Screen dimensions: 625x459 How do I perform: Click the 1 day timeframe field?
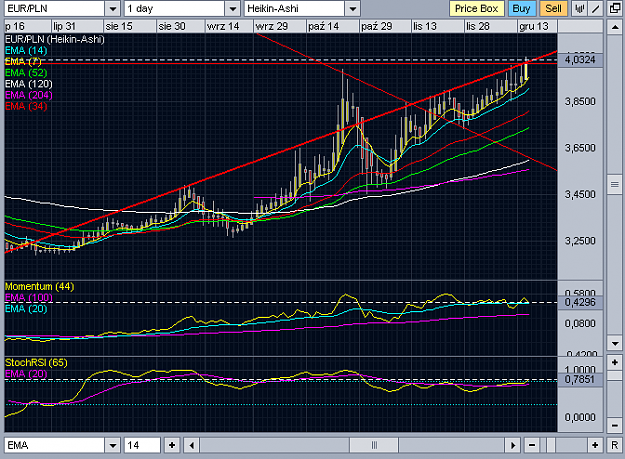(175, 8)
